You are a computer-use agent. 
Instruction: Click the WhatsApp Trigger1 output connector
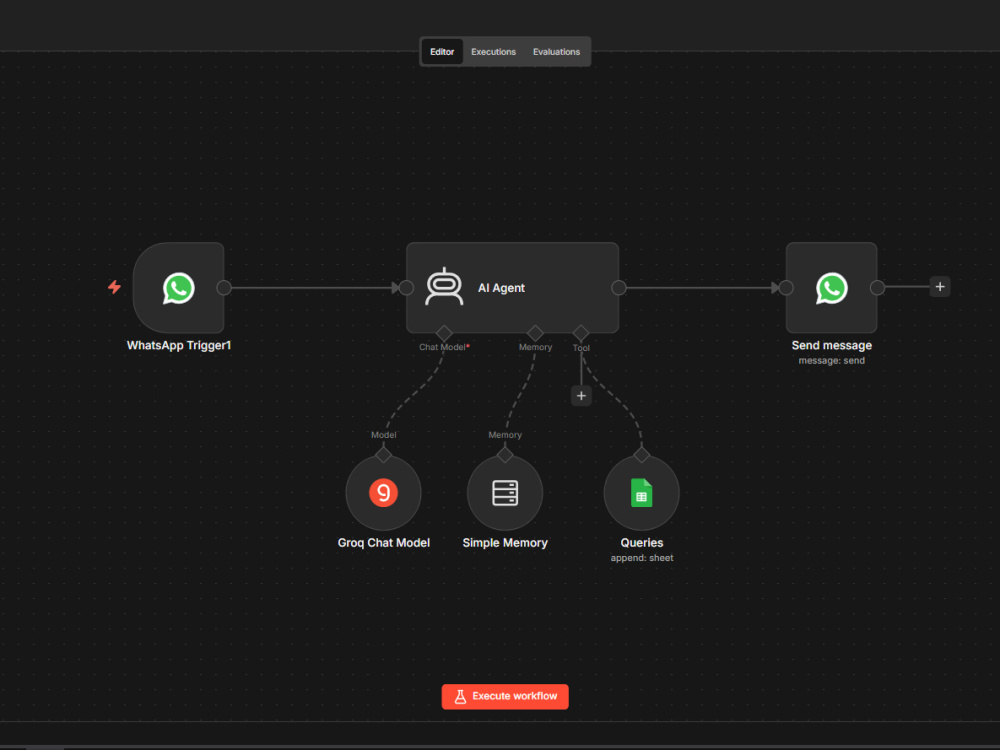[x=224, y=288]
